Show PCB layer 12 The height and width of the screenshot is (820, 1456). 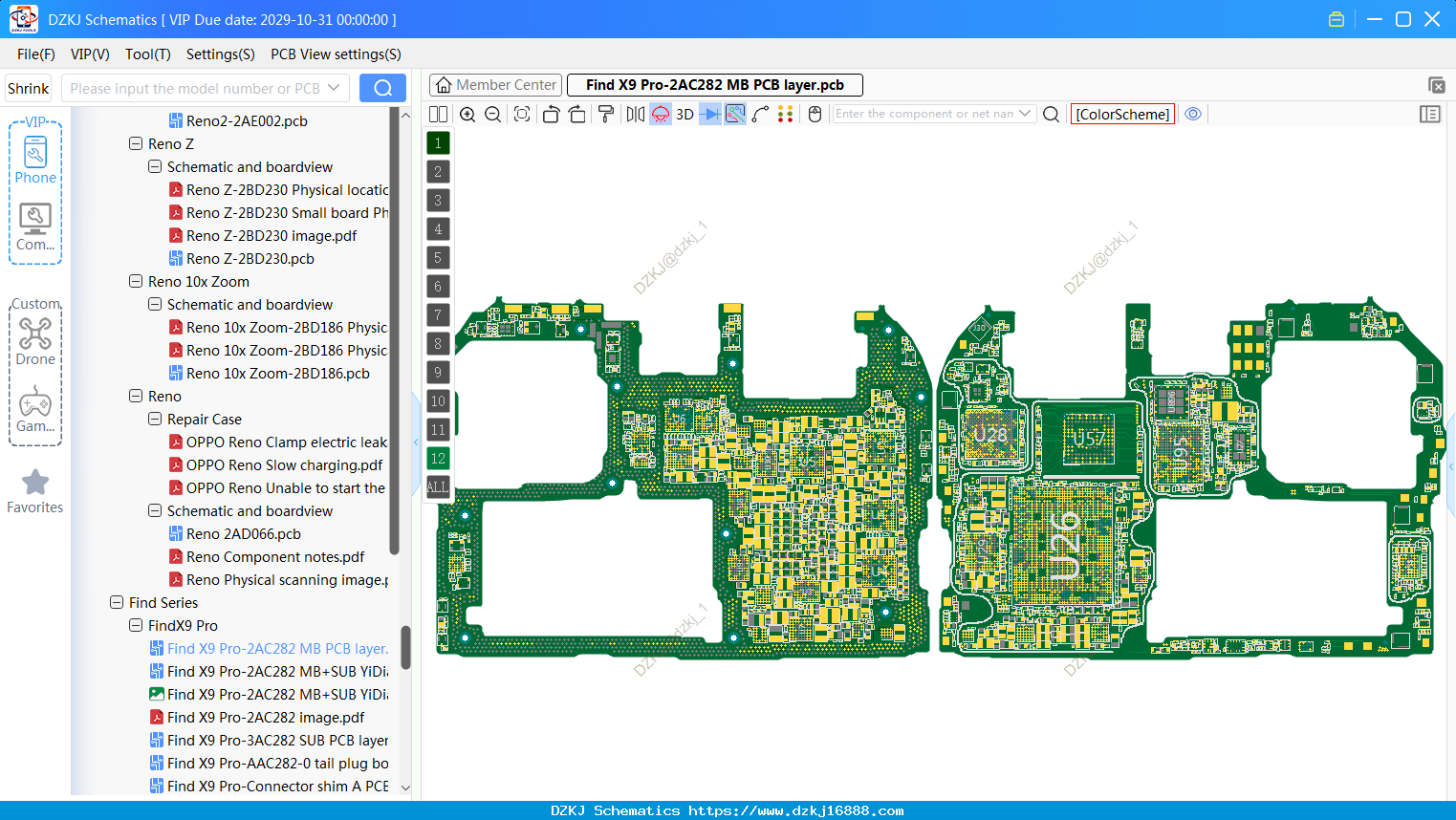[x=438, y=458]
